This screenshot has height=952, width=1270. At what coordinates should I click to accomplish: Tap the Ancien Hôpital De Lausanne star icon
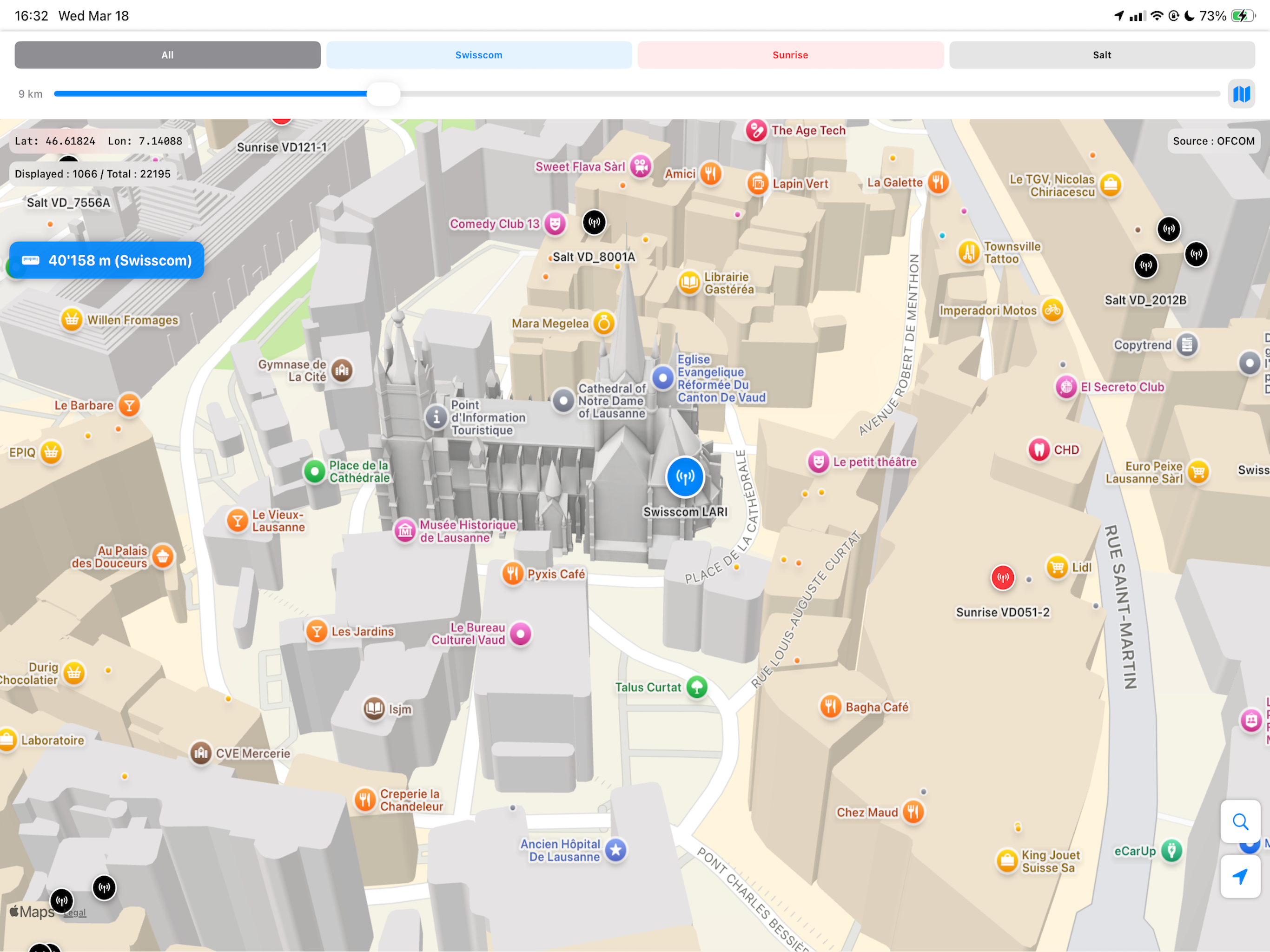pos(615,850)
